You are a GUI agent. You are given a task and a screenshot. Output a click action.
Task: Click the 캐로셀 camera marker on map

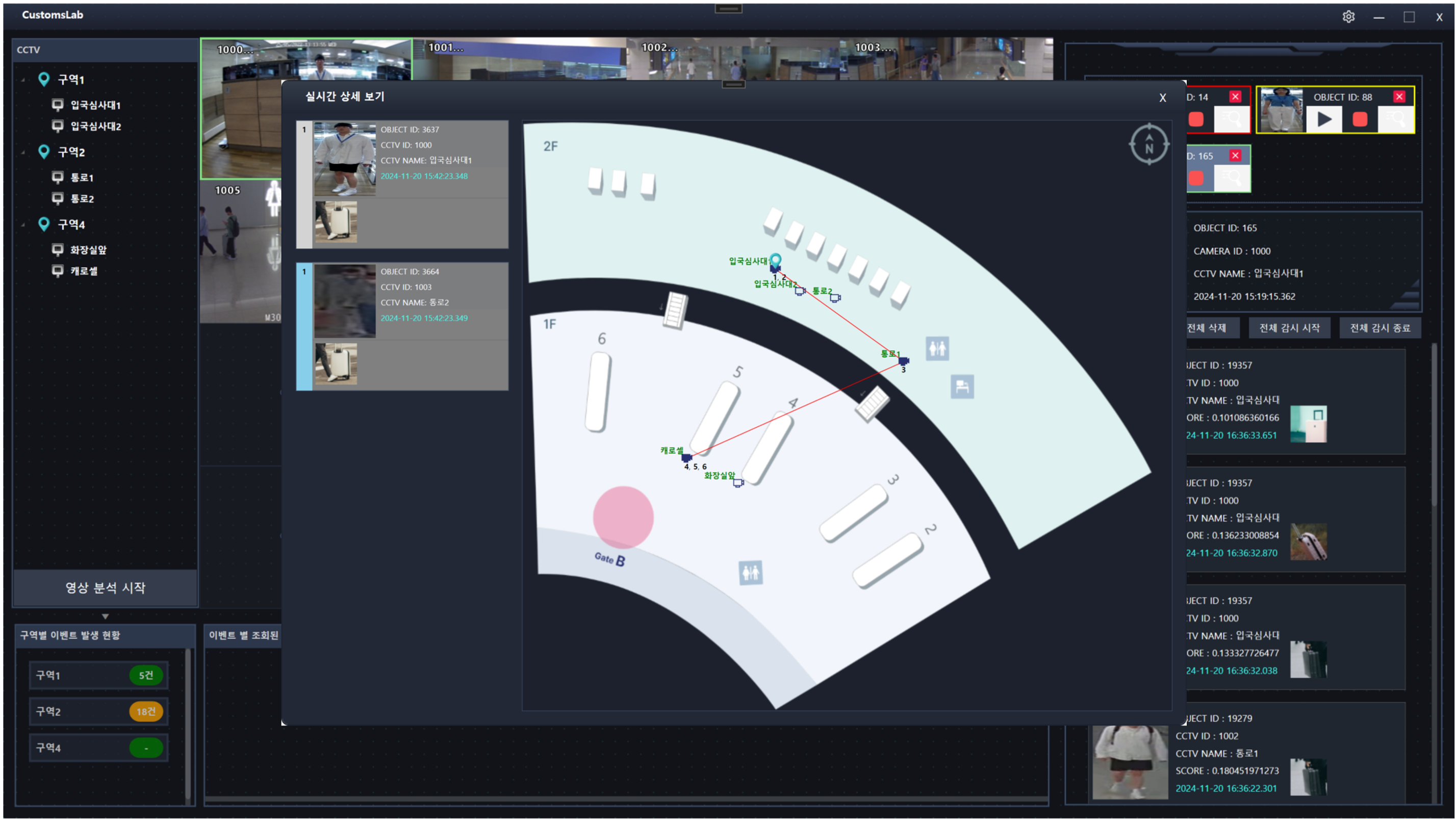(x=686, y=457)
